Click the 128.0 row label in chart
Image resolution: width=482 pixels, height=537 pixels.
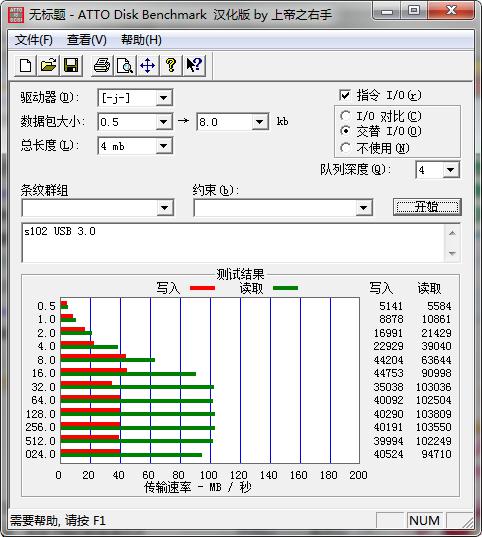[40, 414]
